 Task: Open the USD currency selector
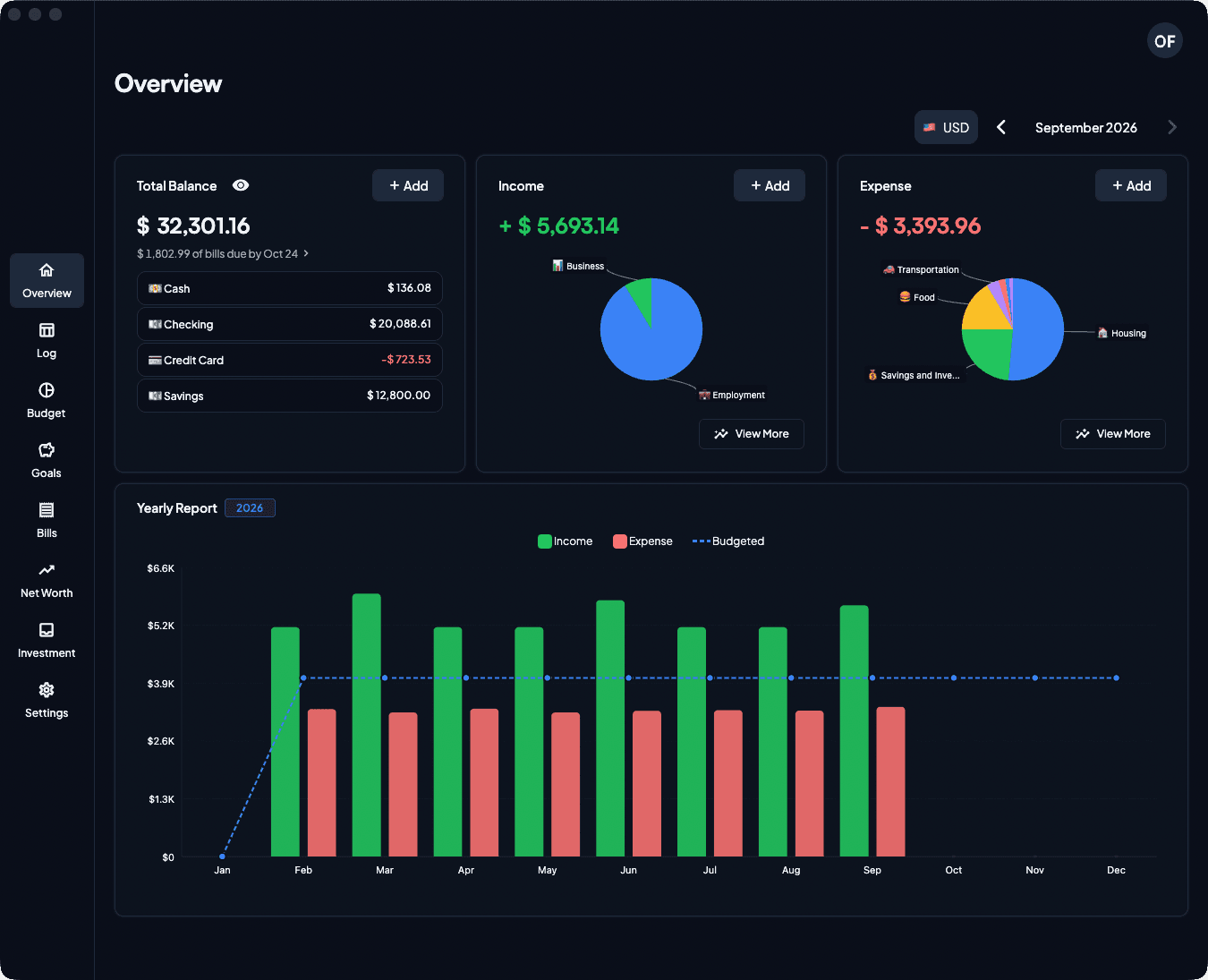coord(946,127)
